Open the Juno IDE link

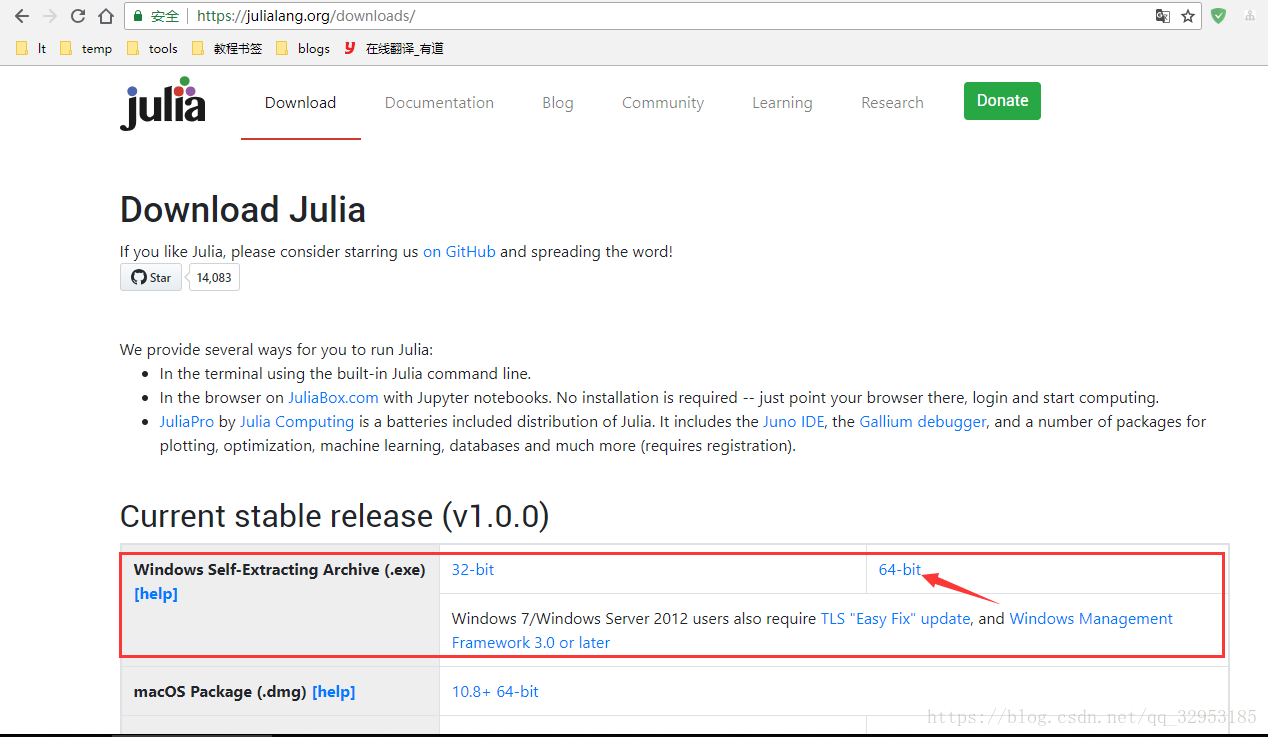pos(793,422)
